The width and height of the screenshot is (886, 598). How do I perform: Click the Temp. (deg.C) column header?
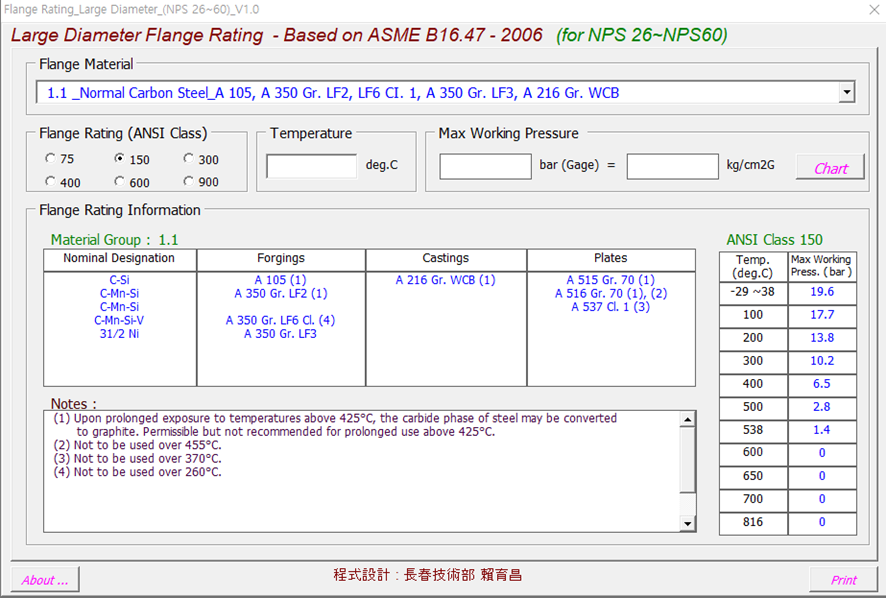tap(753, 266)
